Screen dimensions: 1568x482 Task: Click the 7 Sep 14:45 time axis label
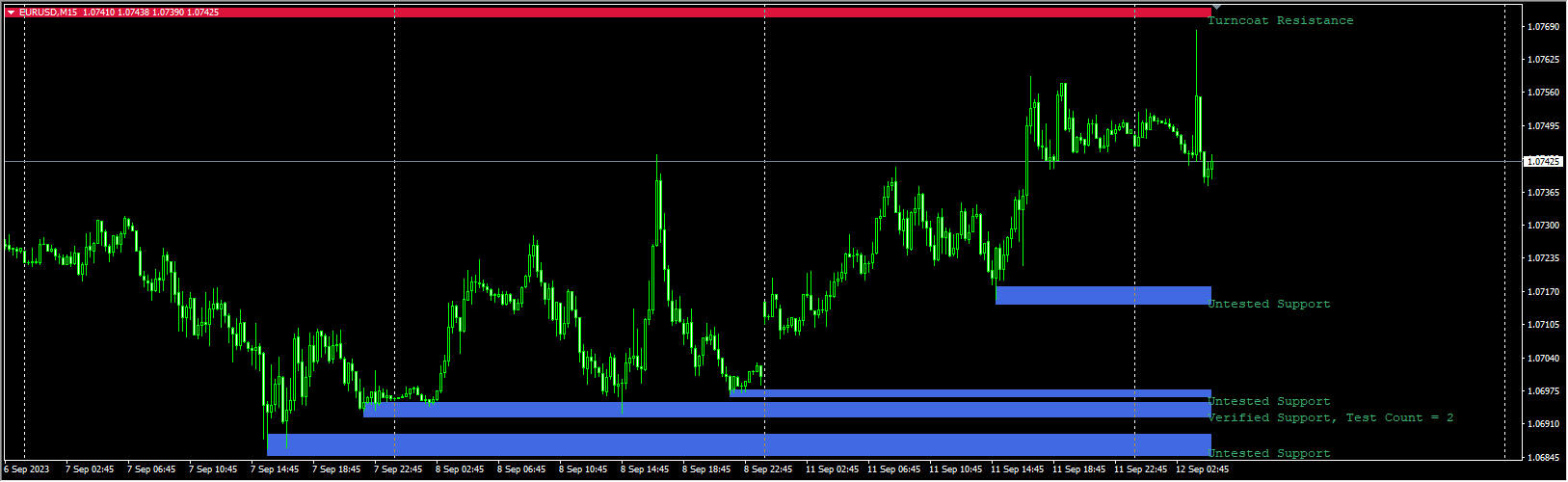point(275,469)
